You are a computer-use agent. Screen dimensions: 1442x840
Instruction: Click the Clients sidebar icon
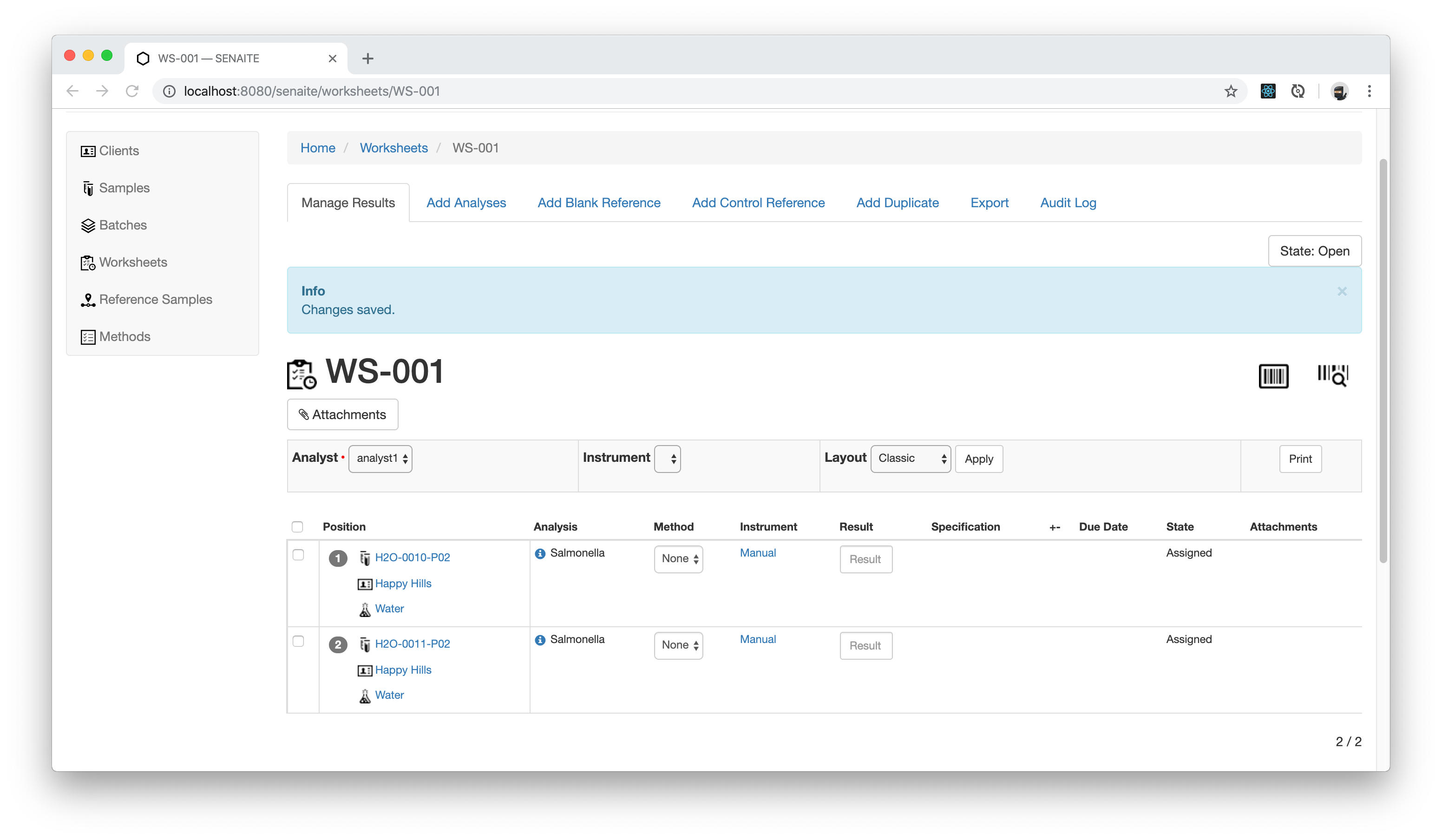point(89,150)
